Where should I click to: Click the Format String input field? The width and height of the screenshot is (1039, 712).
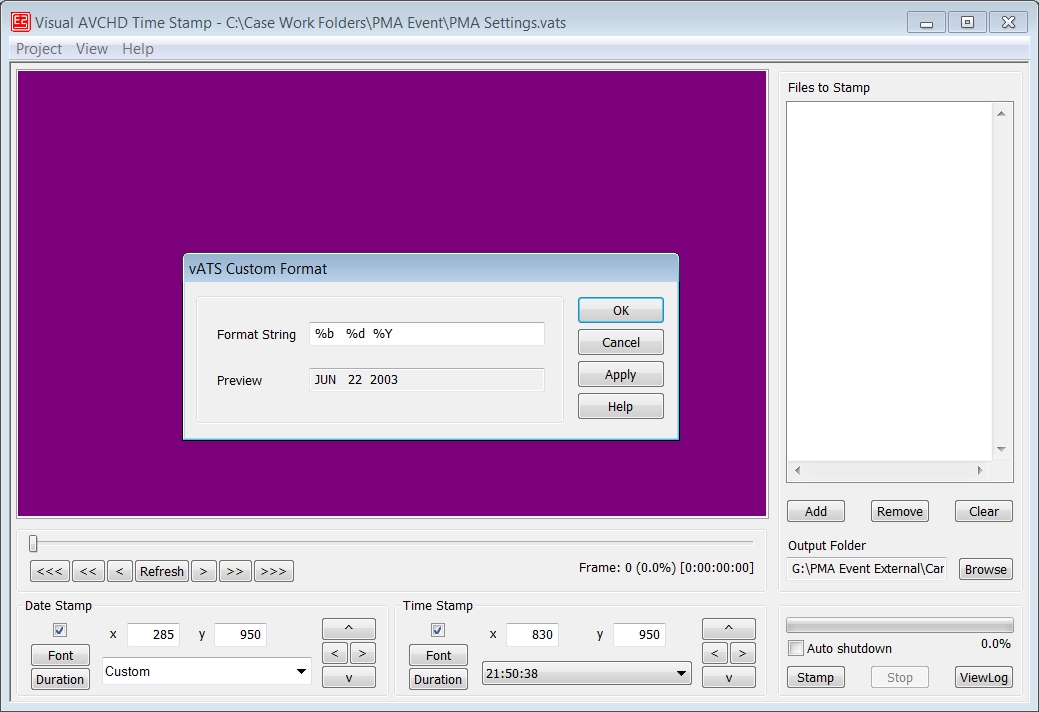pyautogui.click(x=427, y=334)
